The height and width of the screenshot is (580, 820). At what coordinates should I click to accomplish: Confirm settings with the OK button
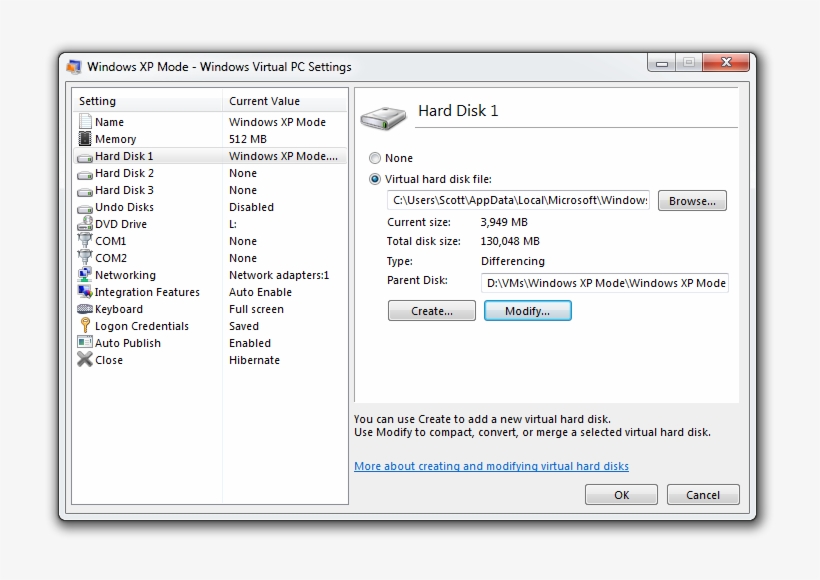pyautogui.click(x=621, y=495)
